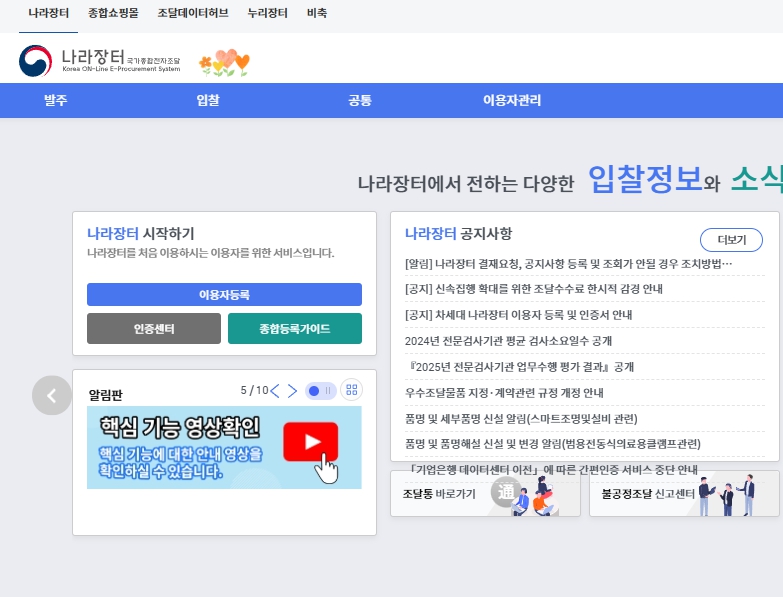This screenshot has width=783, height=597.
Task: Open notice 차세대 나라장터 이용자 등록 및 인증서 안내
Action: point(518,315)
